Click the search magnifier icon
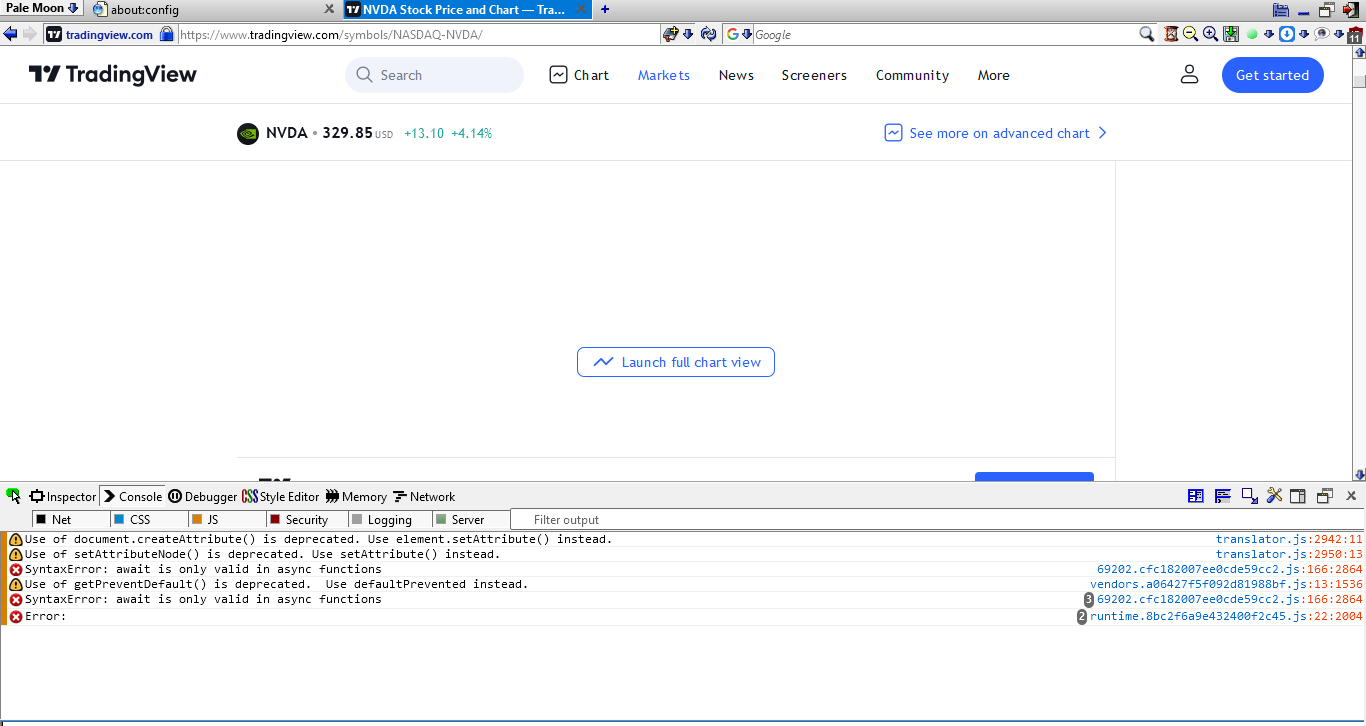Viewport: 1366px width, 726px height. point(1147,34)
